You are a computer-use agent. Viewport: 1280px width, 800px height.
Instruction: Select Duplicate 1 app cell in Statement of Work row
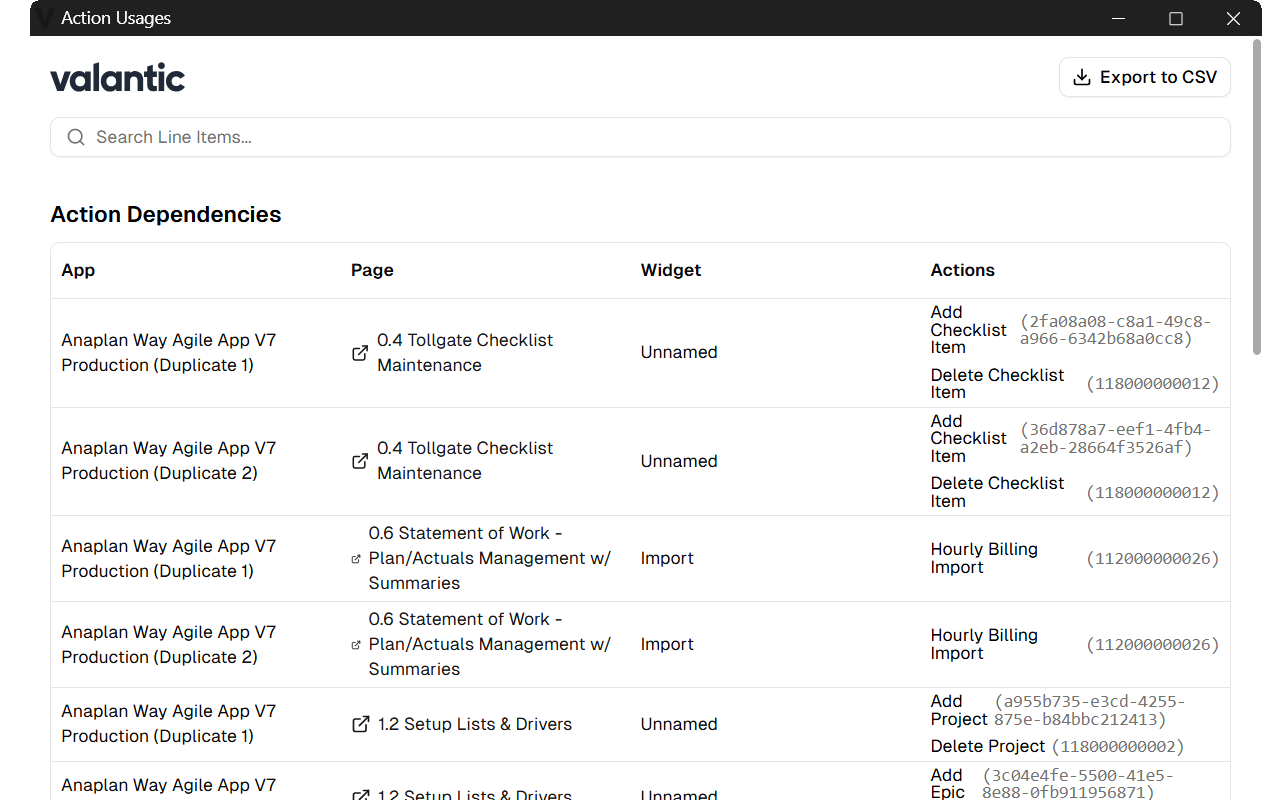169,559
